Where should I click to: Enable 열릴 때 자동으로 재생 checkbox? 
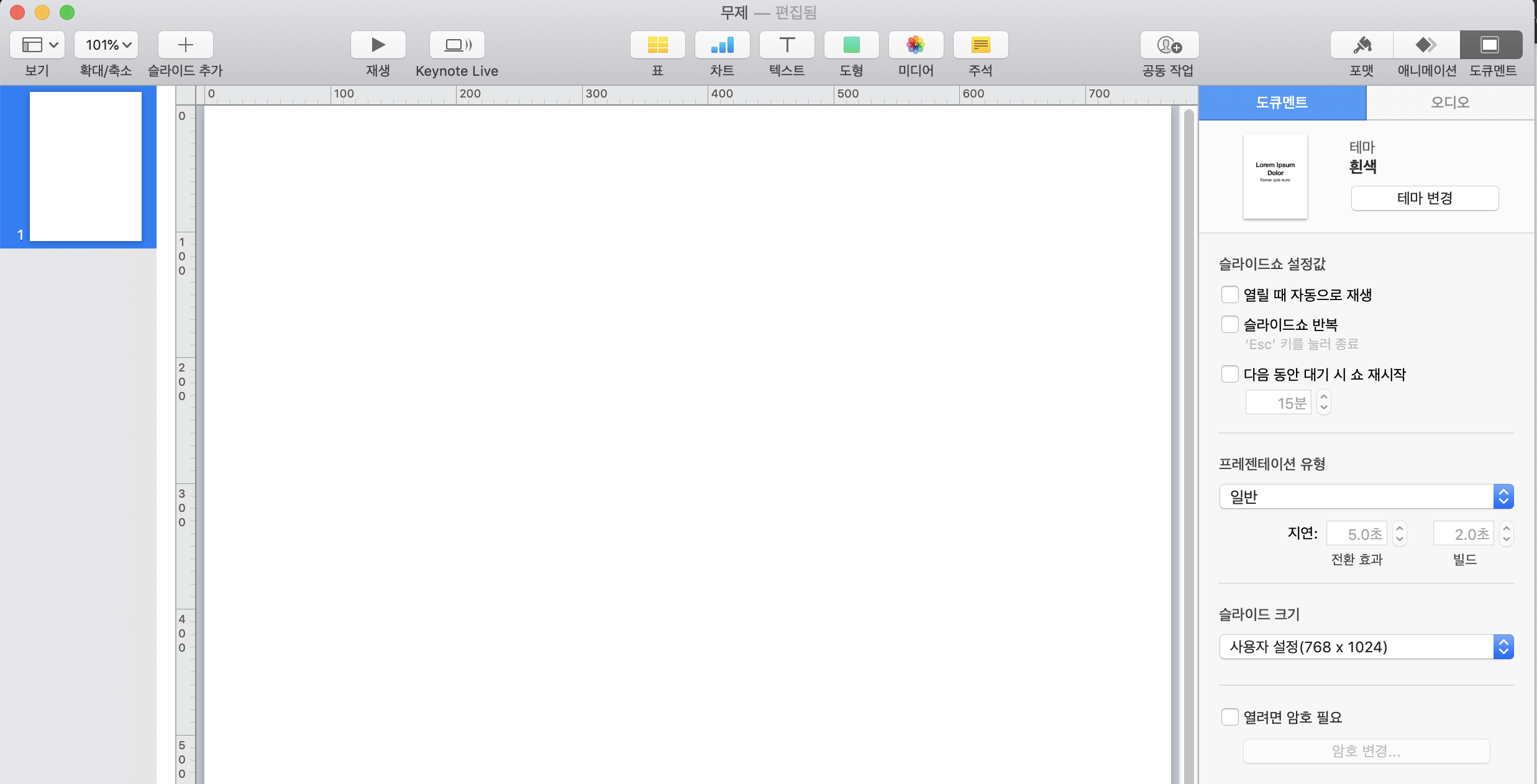1229,294
